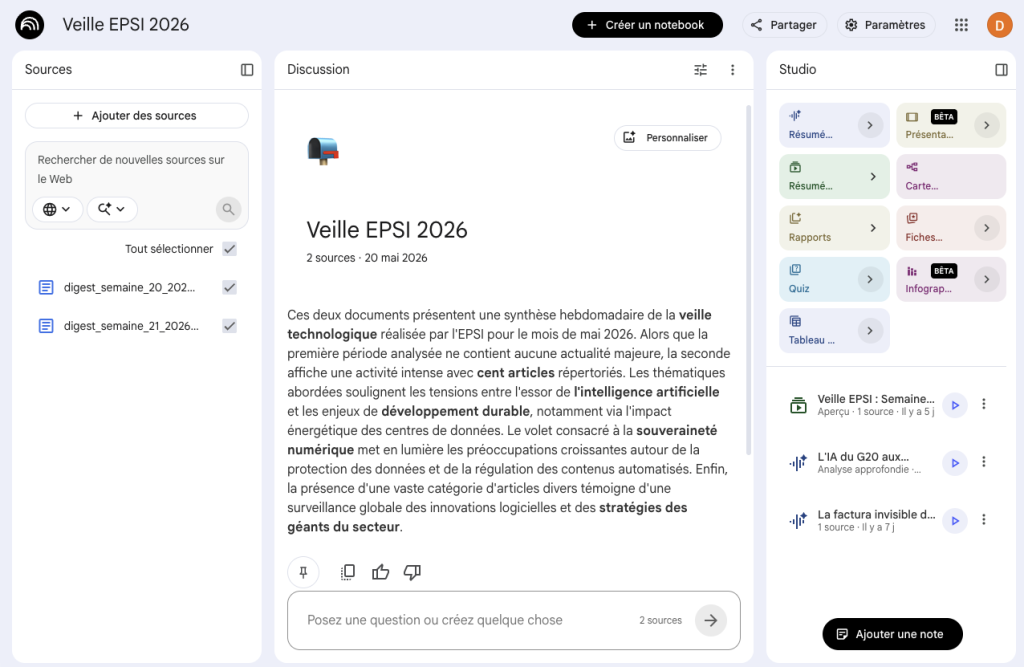1024x667 pixels.
Task: Uncheck digest_semaine_21 source checkbox
Action: (229, 326)
